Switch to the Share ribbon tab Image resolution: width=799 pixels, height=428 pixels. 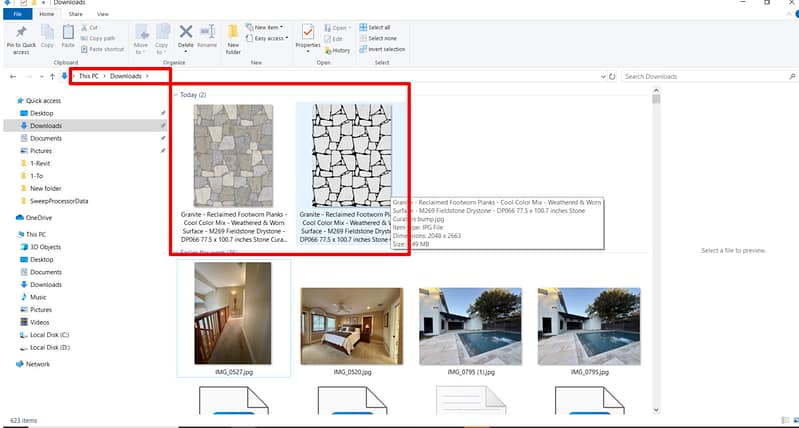tap(76, 15)
